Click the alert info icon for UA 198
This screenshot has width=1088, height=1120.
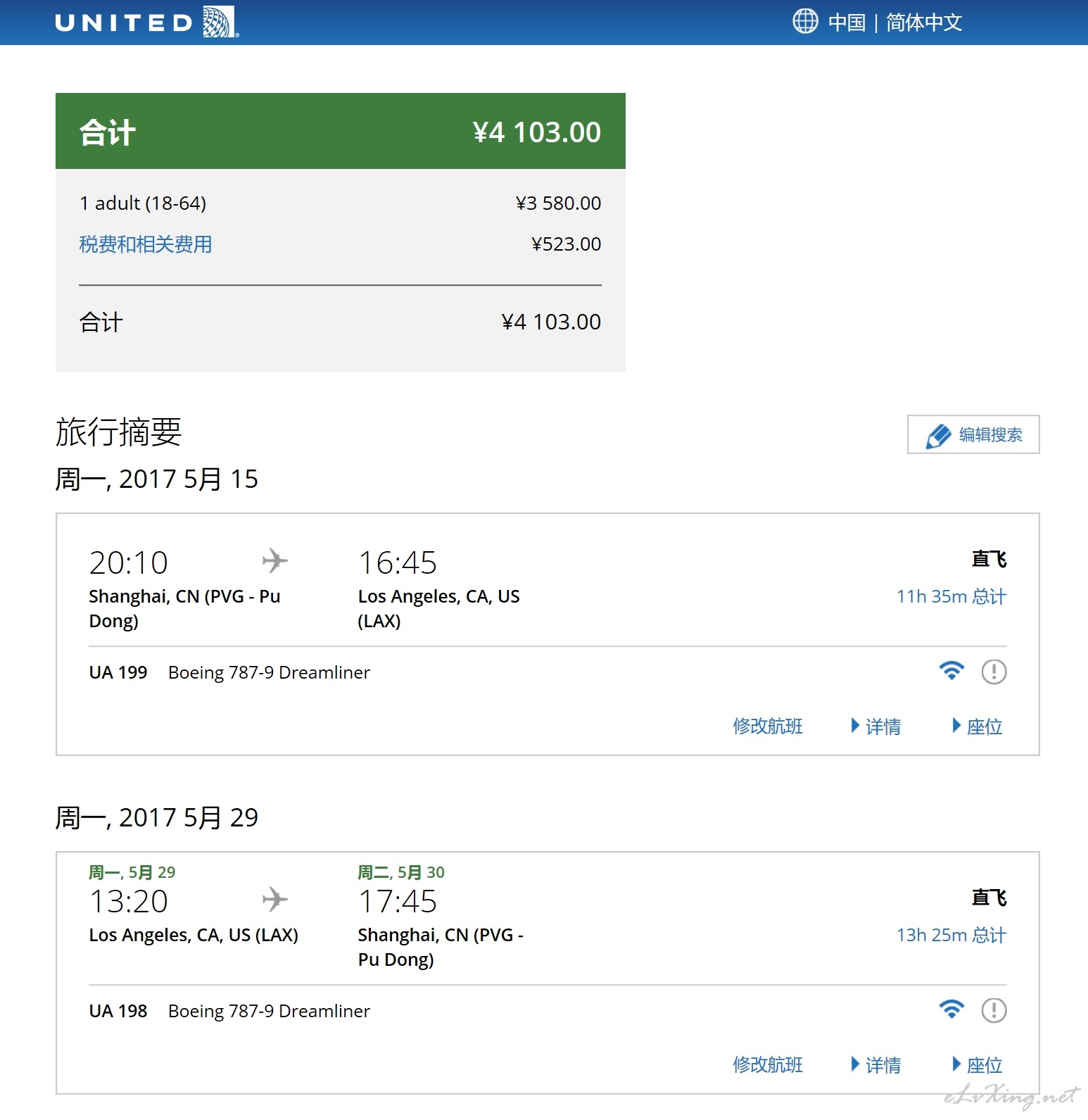pyautogui.click(x=994, y=1010)
